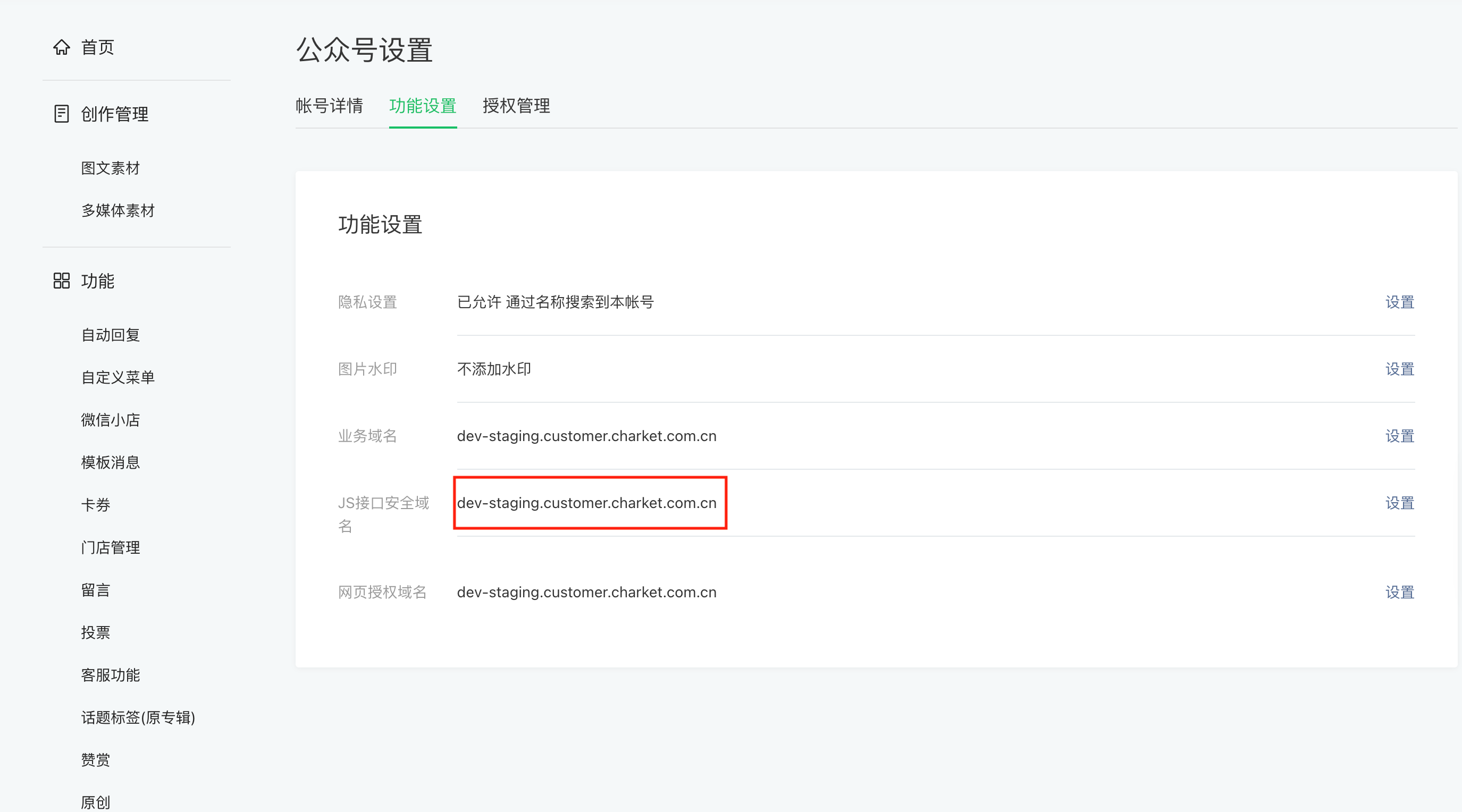This screenshot has width=1462, height=812.
Task: Go to 多媒体素材 in sidebar
Action: 118,210
